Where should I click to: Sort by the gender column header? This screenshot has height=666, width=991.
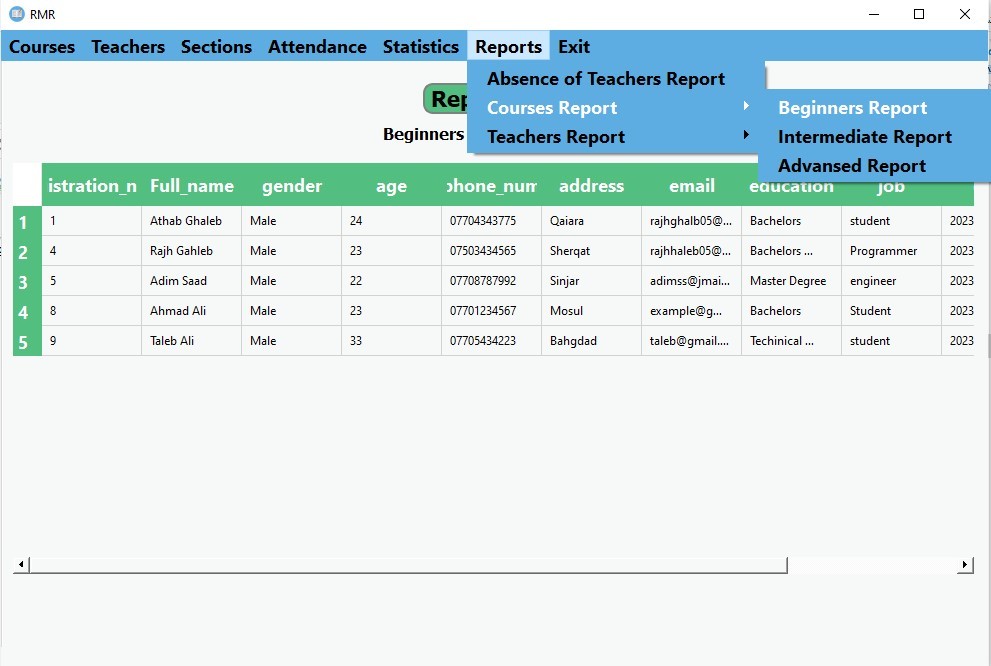(x=291, y=185)
